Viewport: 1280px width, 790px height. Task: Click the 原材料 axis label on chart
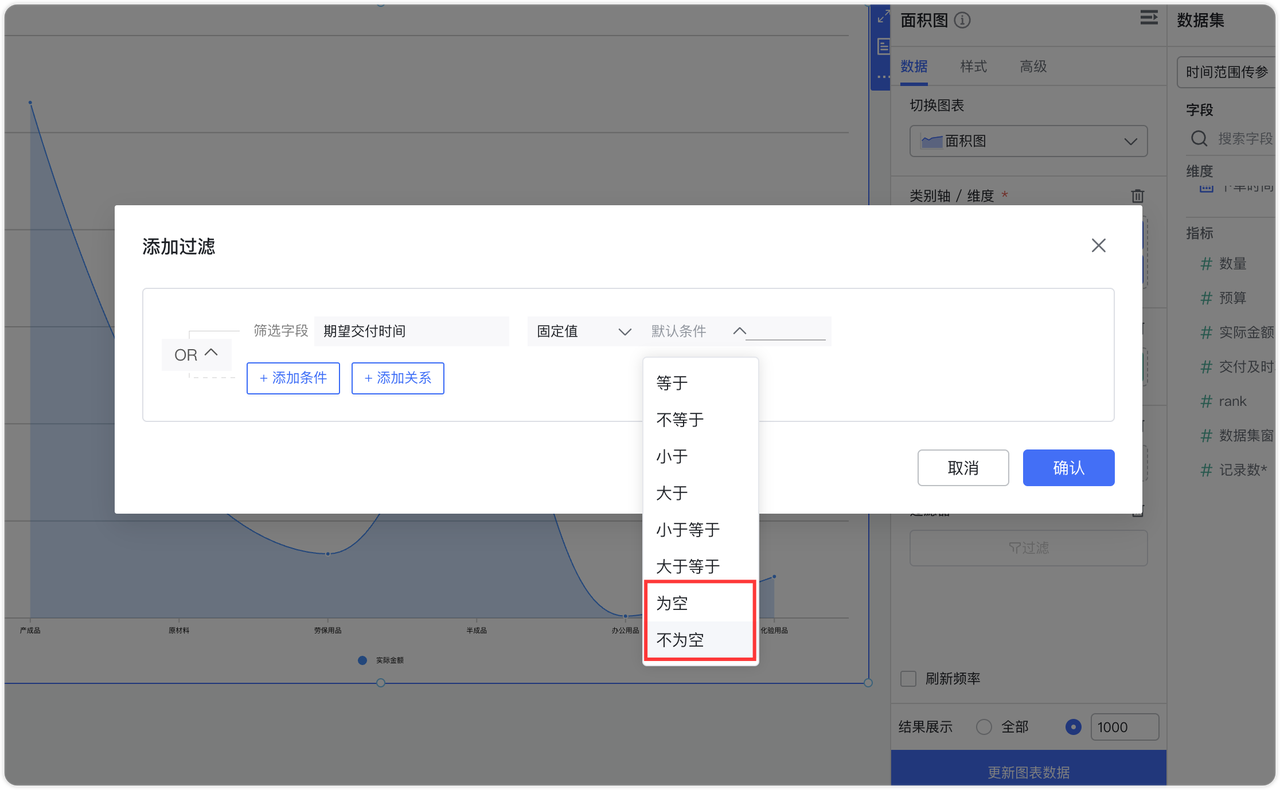tap(179, 631)
